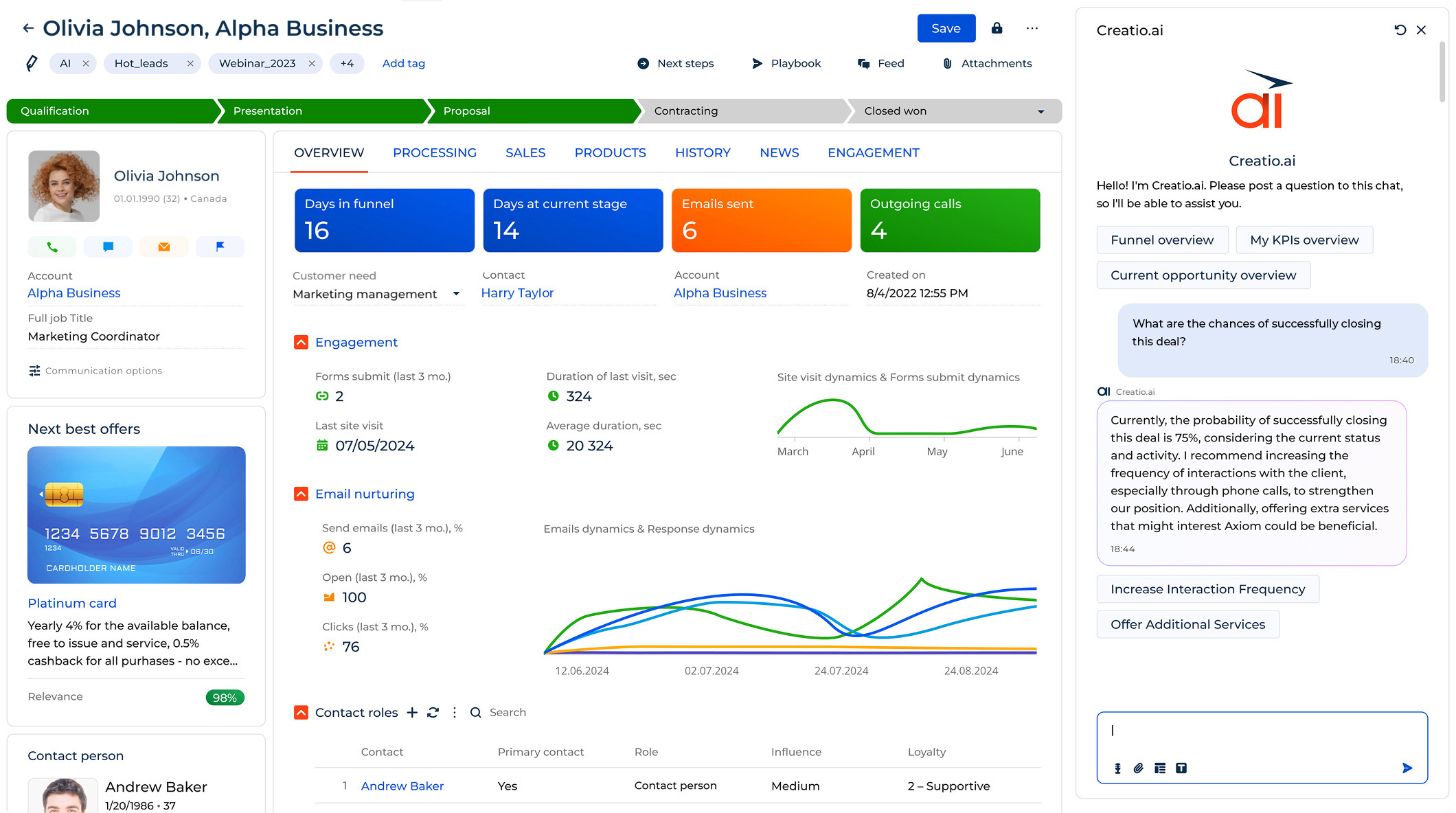Screen dimensions: 1456x813
Task: Send the chat message with the arrow icon
Action: click(x=1407, y=768)
